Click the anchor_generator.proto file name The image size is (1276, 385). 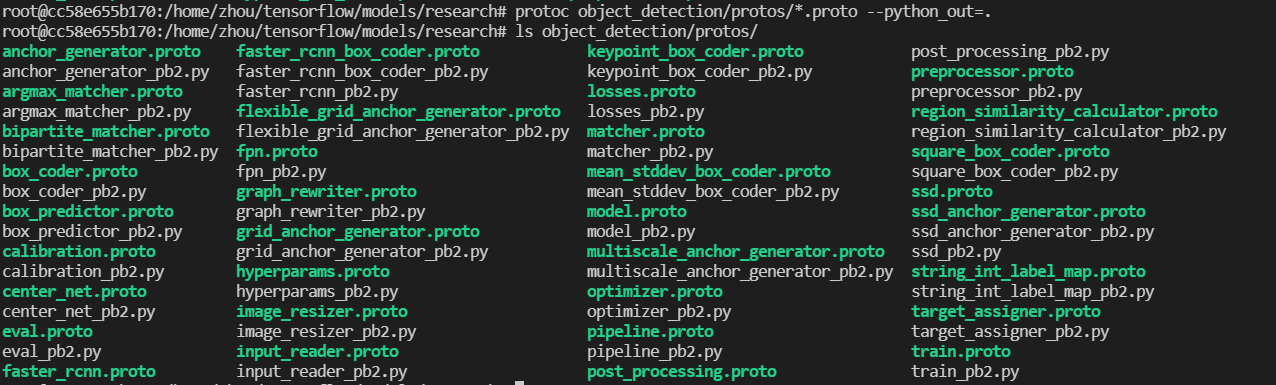point(101,51)
